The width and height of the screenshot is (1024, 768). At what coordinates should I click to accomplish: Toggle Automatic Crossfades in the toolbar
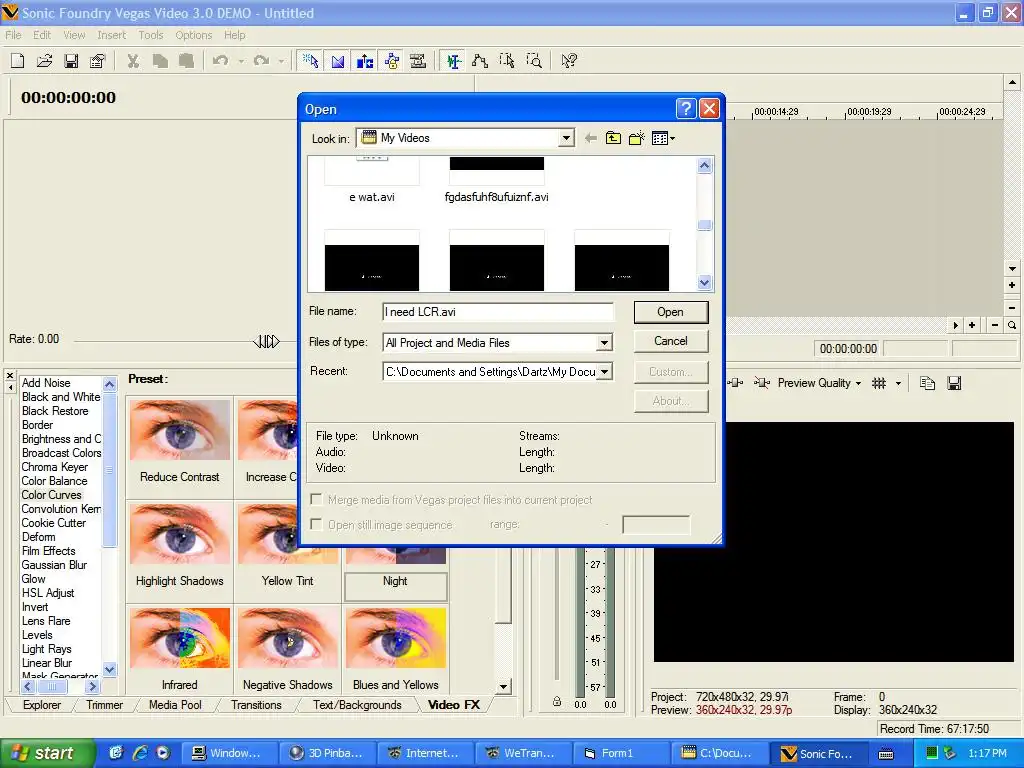coord(338,61)
